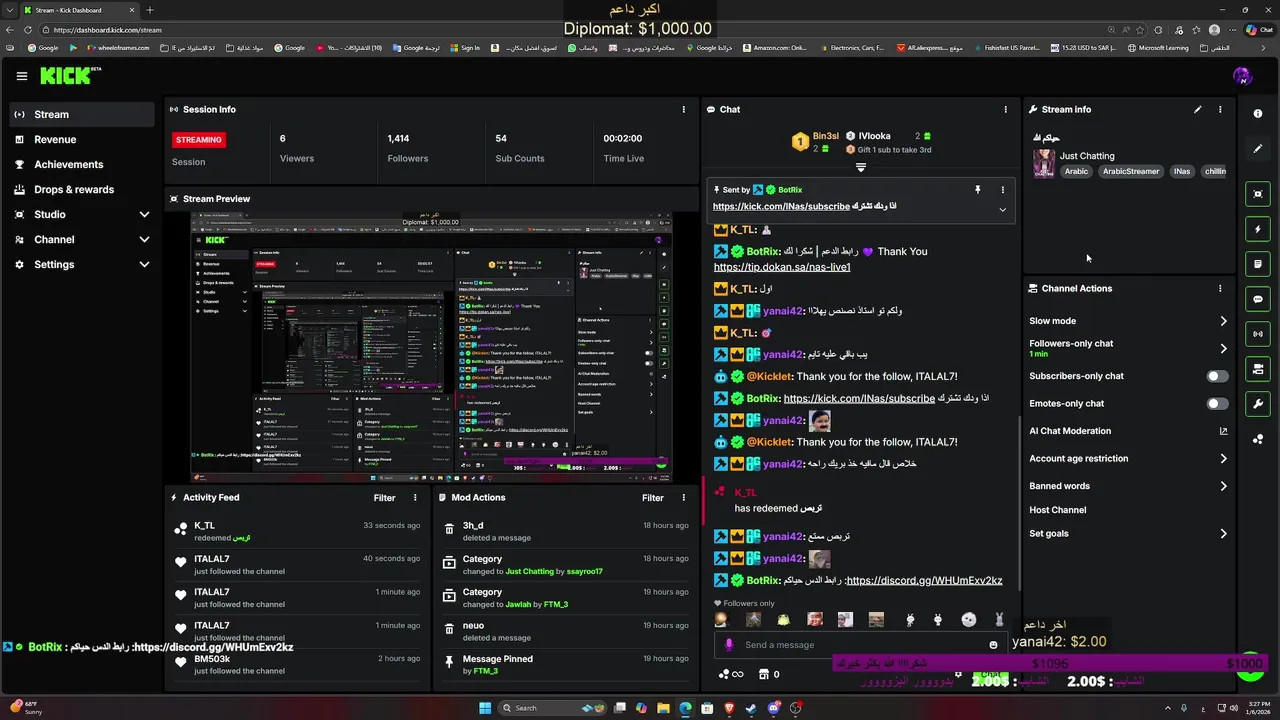Screen dimensions: 1280x720
Task: Open Discord from the taskbar
Action: point(773,708)
